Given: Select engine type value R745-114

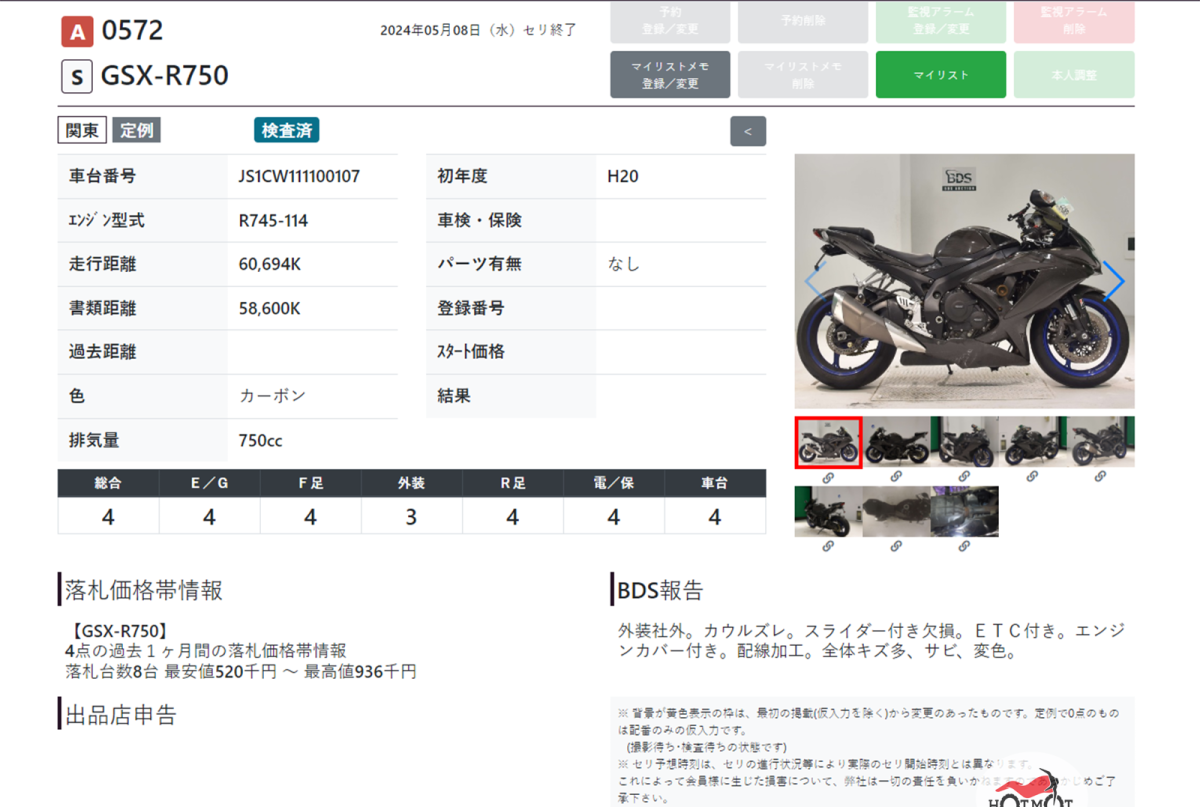Looking at the screenshot, I should 273,220.
